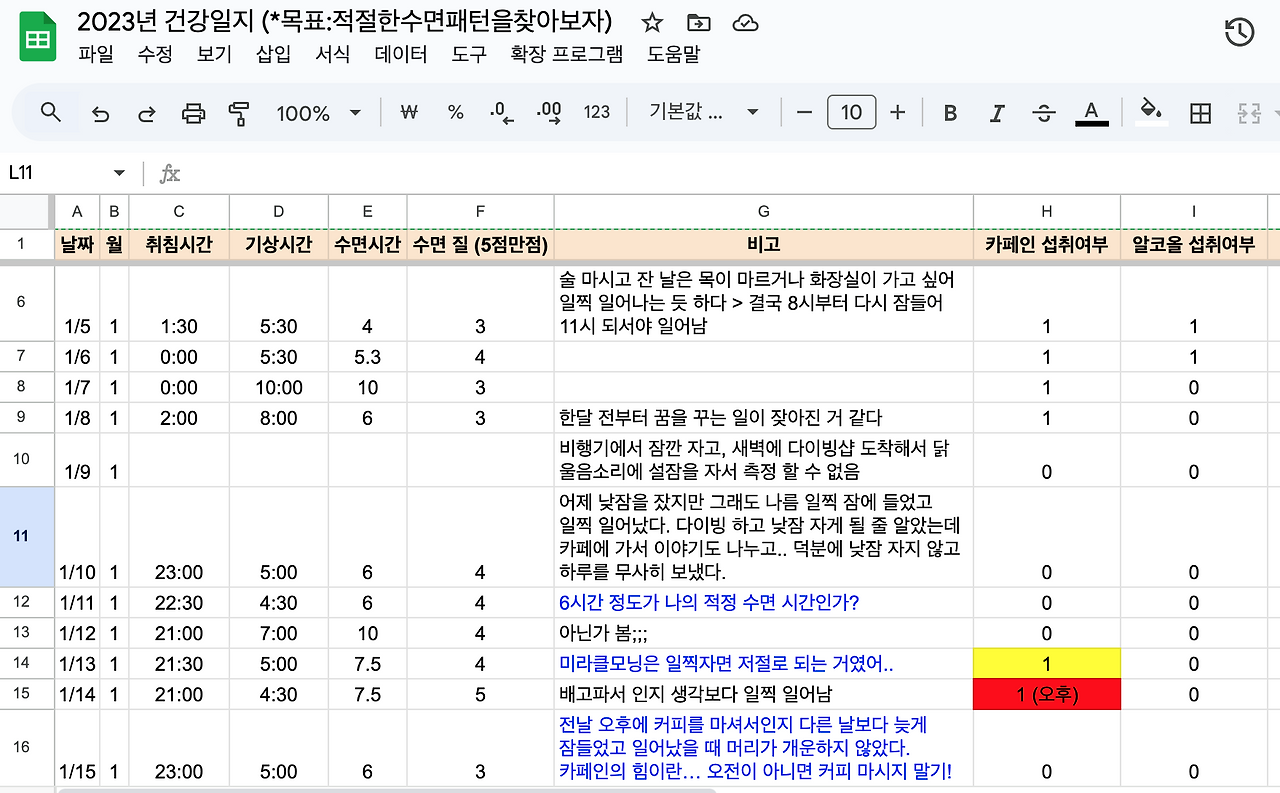Open the merge cells tool
The height and width of the screenshot is (793, 1280).
pos(1249,112)
